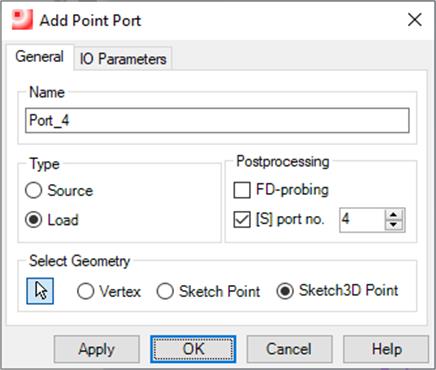Screen dimensions: 436x370
Task: Enable the FD-probing checkbox
Action: point(242,190)
